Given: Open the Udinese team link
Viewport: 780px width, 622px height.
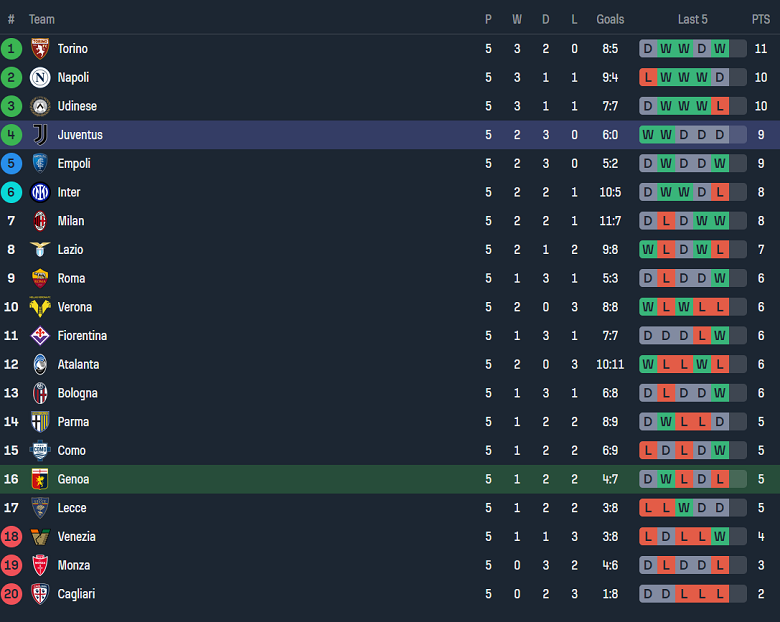Looking at the screenshot, I should (77, 106).
